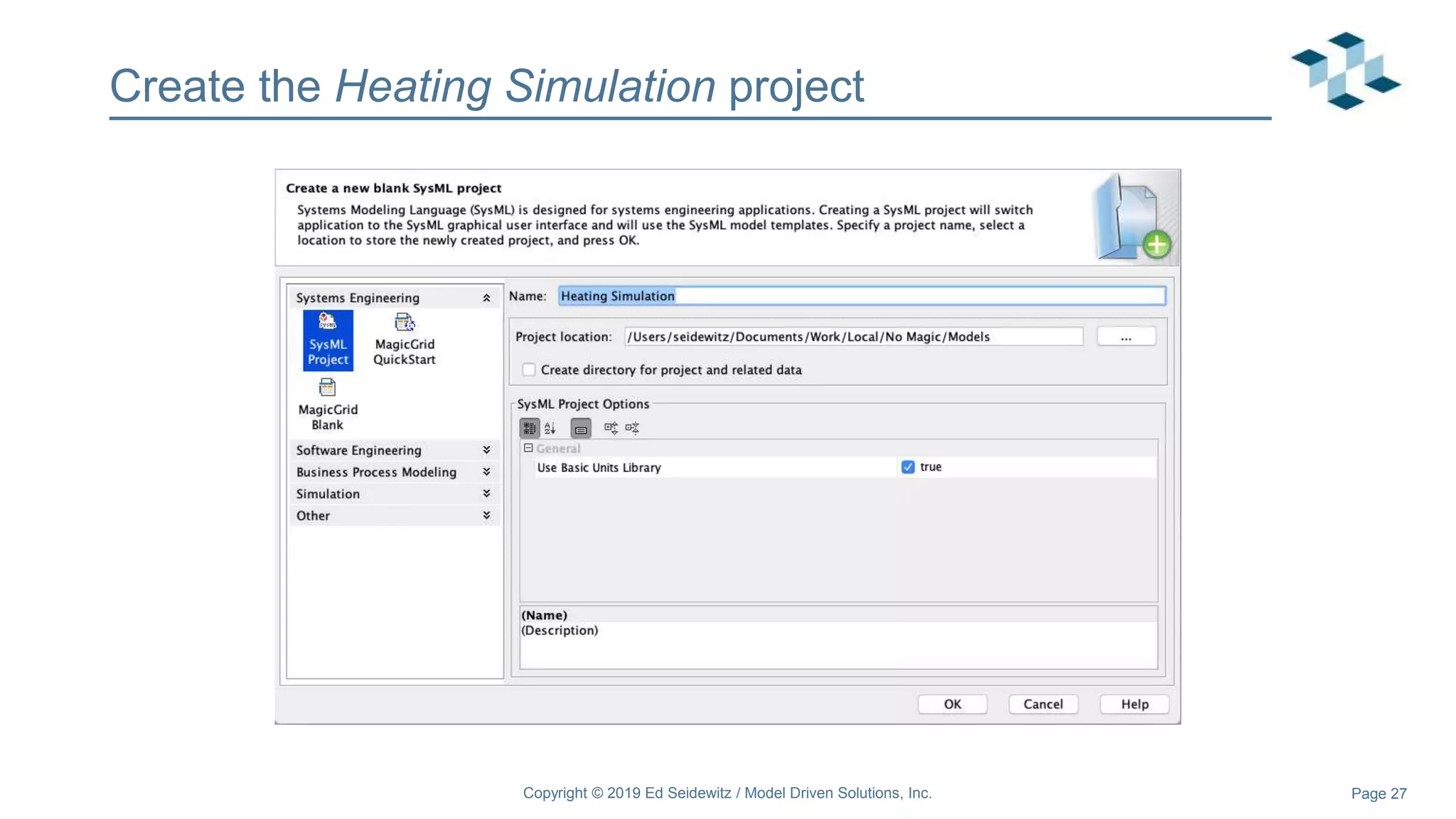Collapse all option groups
The height and width of the screenshot is (819, 1456).
click(x=632, y=428)
